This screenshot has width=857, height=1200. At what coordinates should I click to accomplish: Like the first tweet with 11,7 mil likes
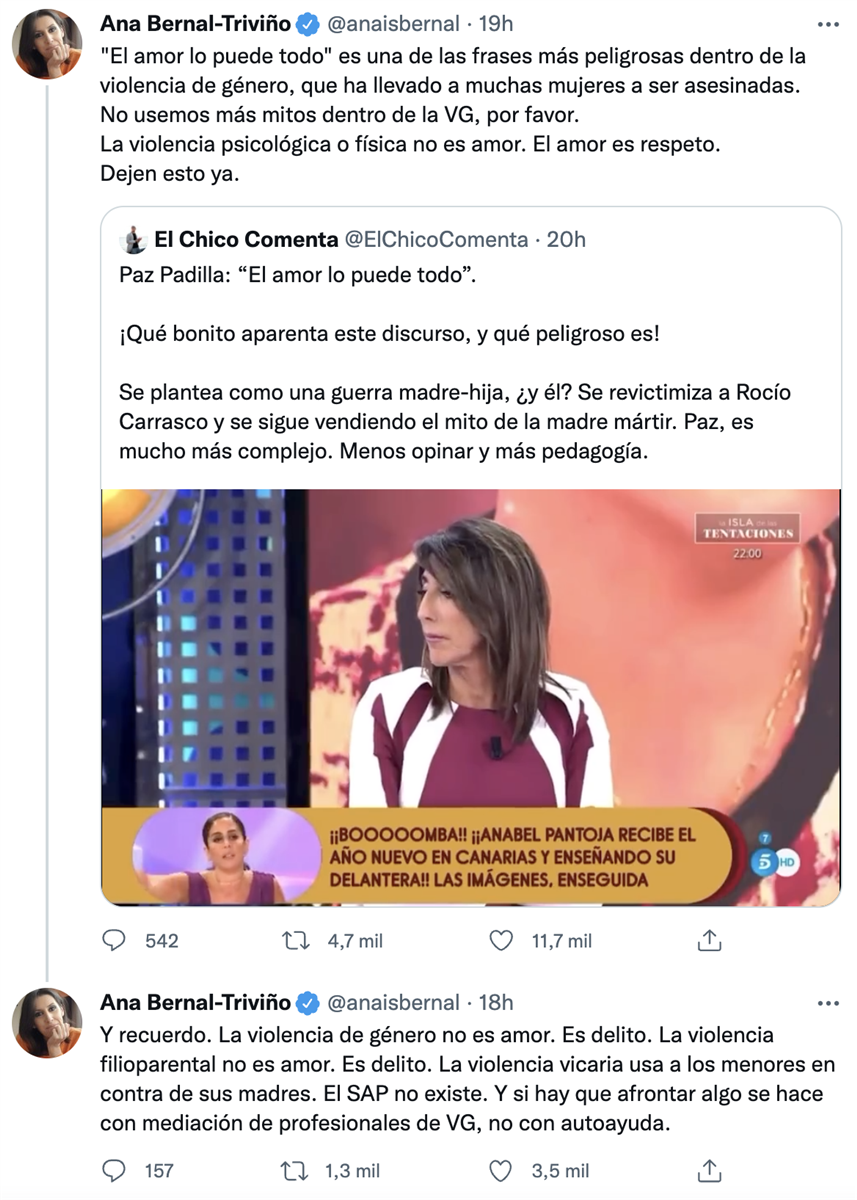(503, 940)
